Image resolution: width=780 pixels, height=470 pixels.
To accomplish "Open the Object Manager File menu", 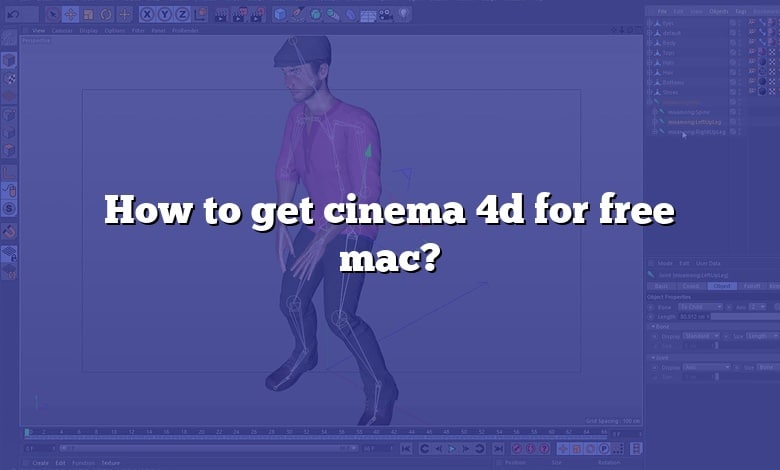I will click(662, 11).
